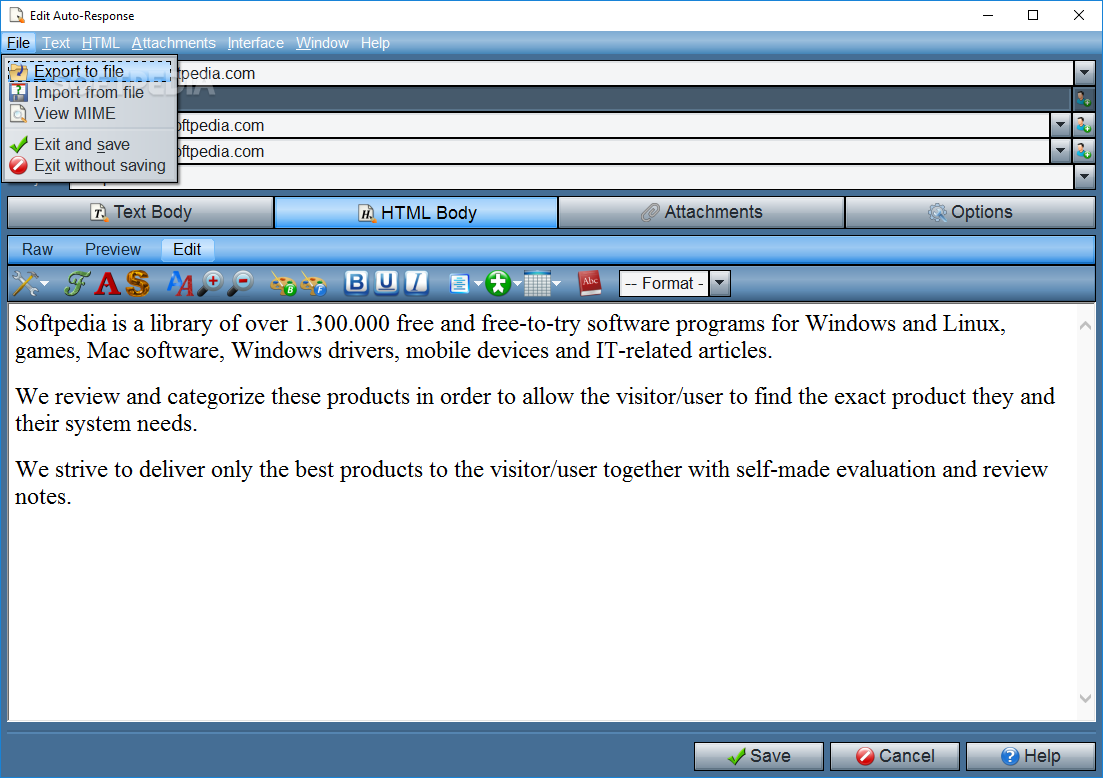Screen dimensions: 1103x778
Task: Click the text alignment icon
Action: 459,283
